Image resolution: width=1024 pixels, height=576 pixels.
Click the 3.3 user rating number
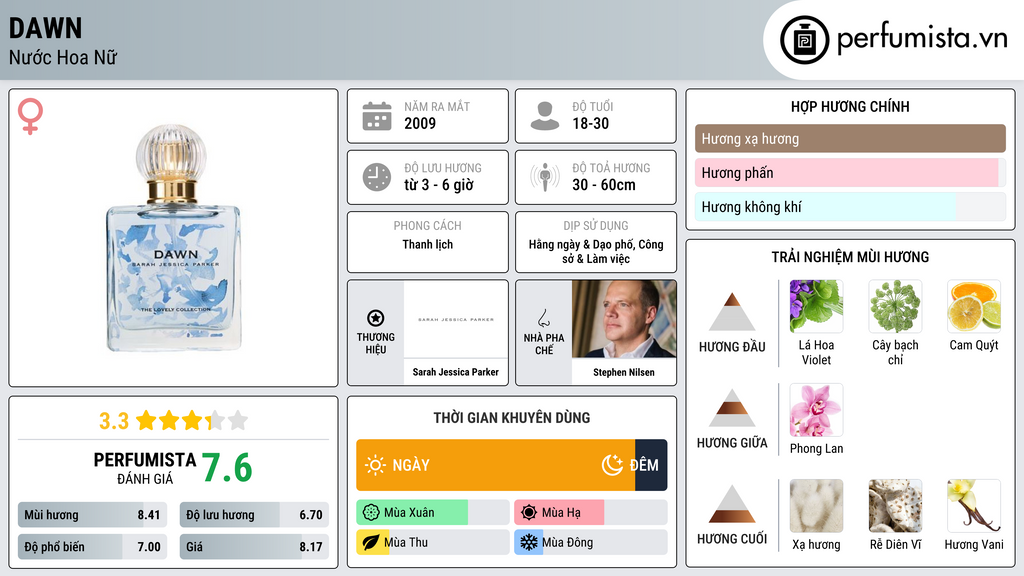pos(114,421)
